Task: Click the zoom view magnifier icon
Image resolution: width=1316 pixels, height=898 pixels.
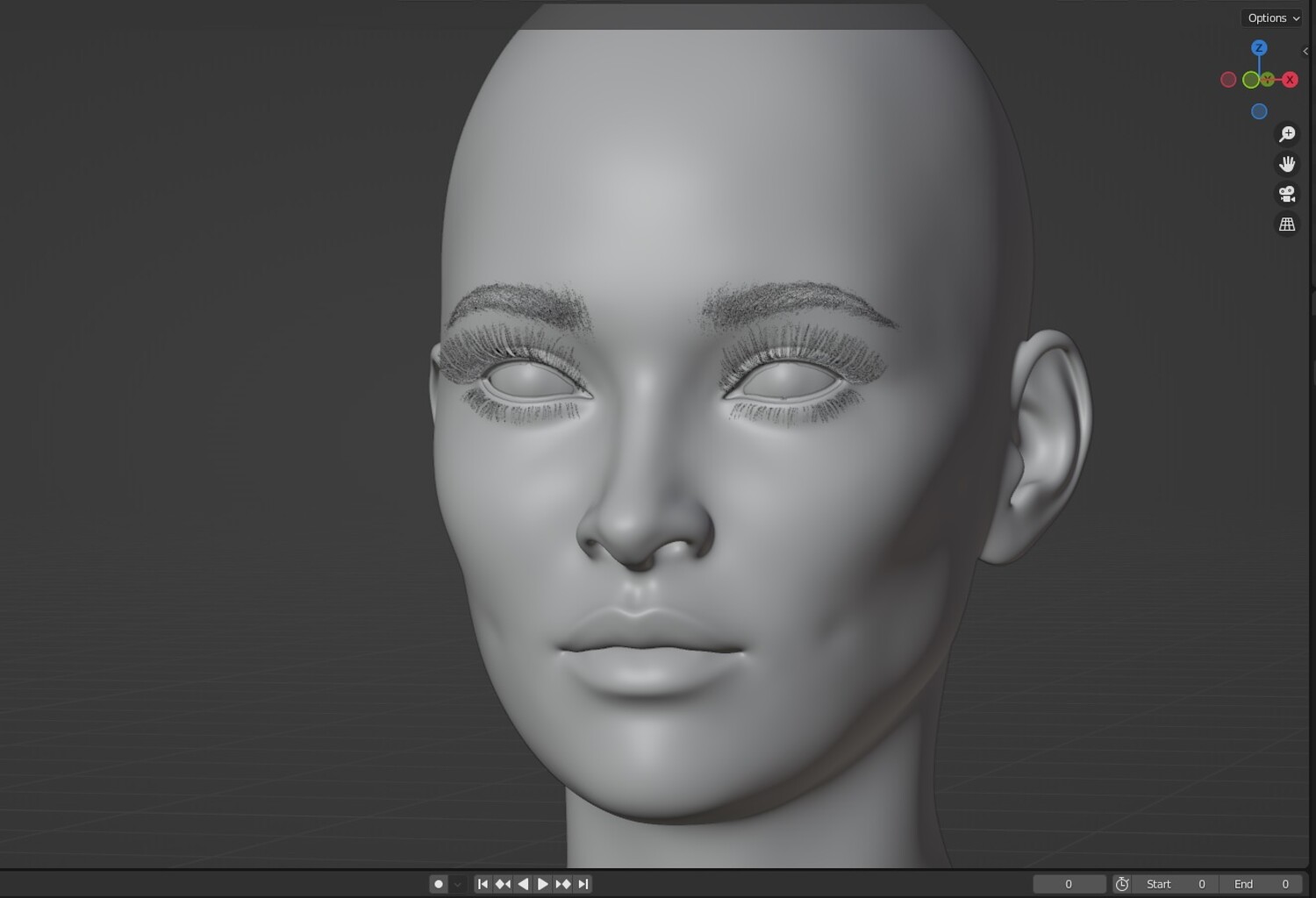Action: tap(1287, 134)
